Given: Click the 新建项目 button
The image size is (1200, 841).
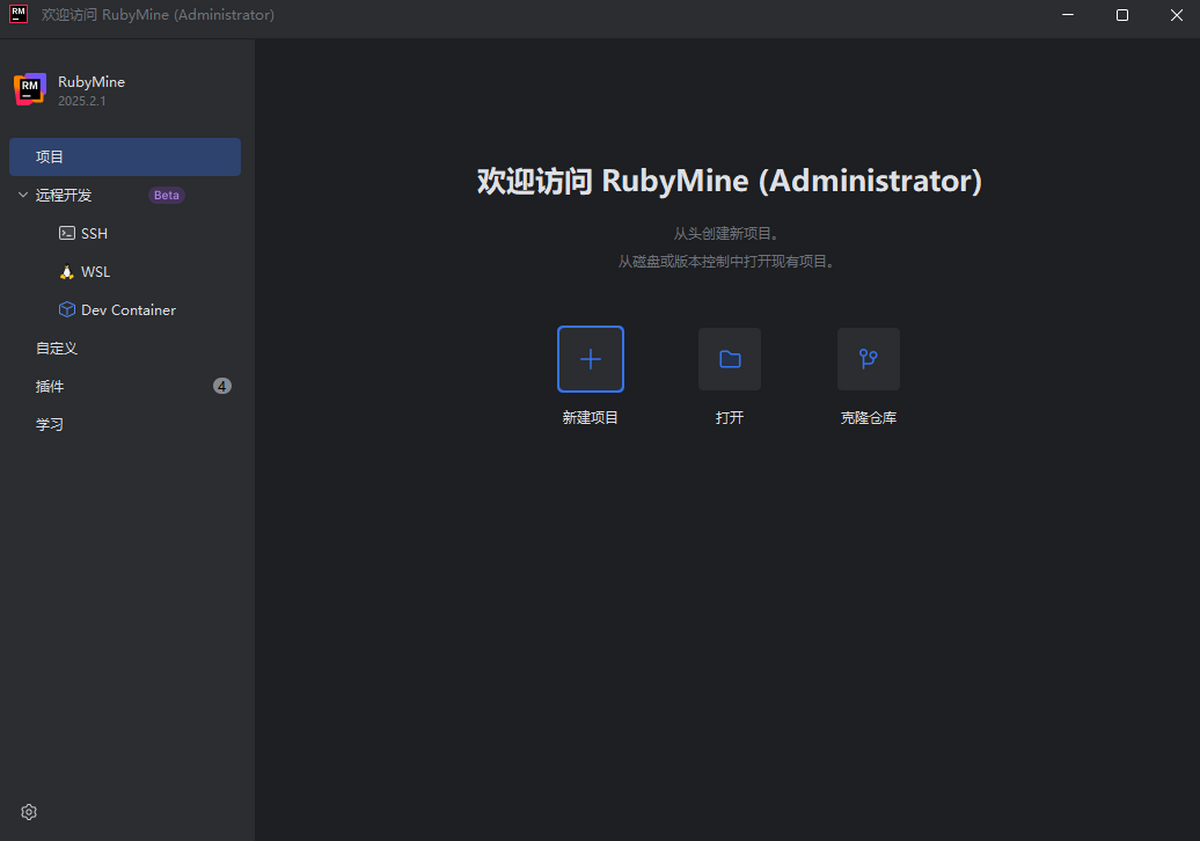Looking at the screenshot, I should tap(590, 418).
